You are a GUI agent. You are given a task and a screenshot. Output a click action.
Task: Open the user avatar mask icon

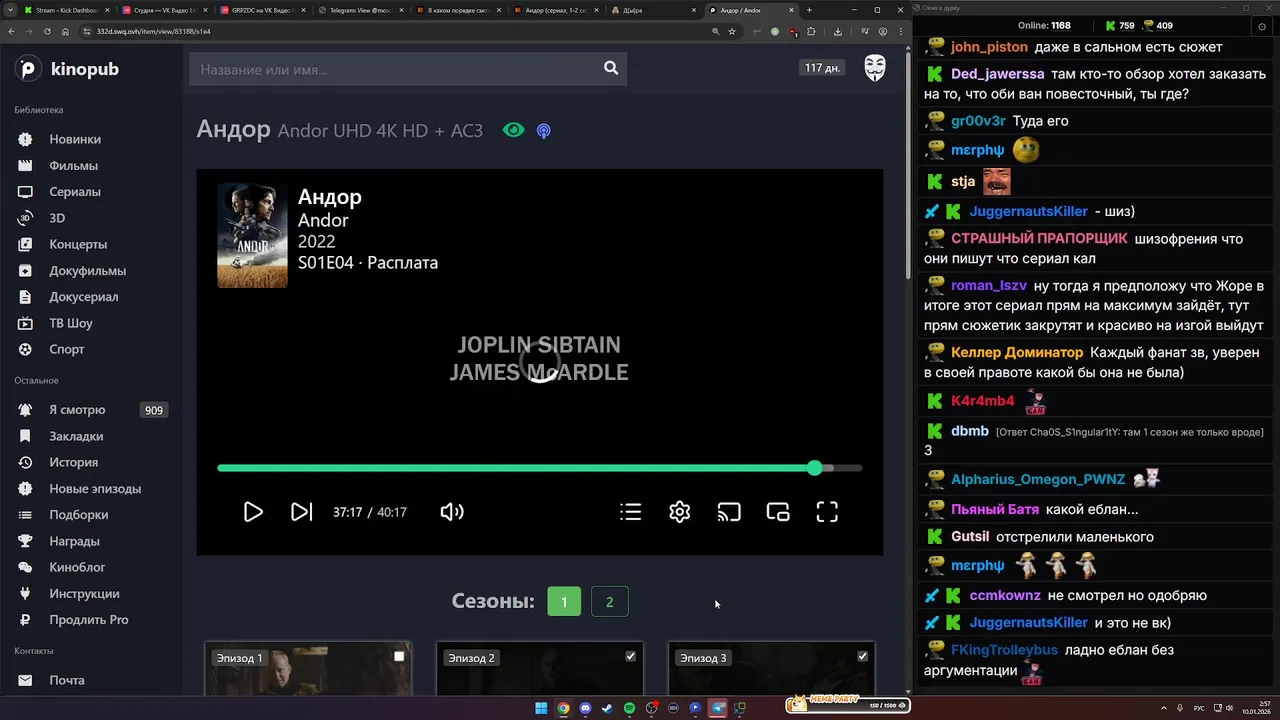(x=875, y=68)
